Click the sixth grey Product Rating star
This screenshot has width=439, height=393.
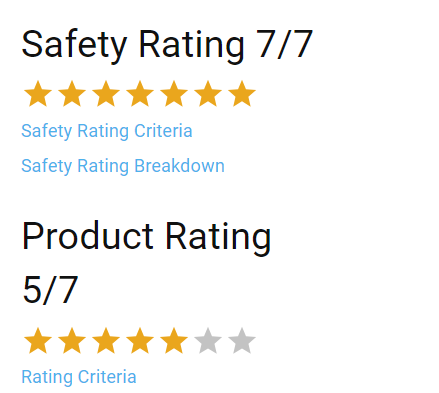pyautogui.click(x=208, y=340)
